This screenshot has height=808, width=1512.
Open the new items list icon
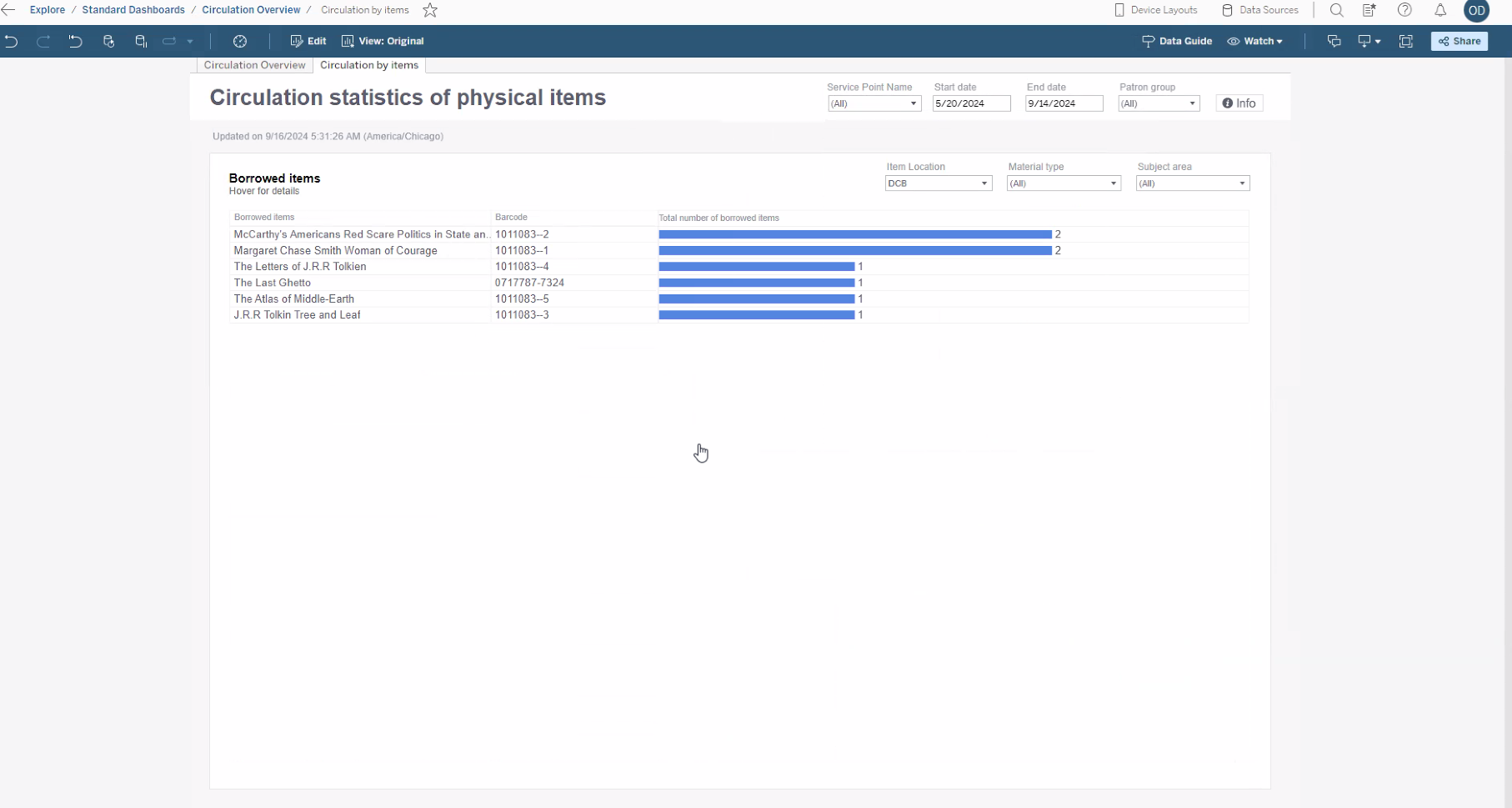1369,10
